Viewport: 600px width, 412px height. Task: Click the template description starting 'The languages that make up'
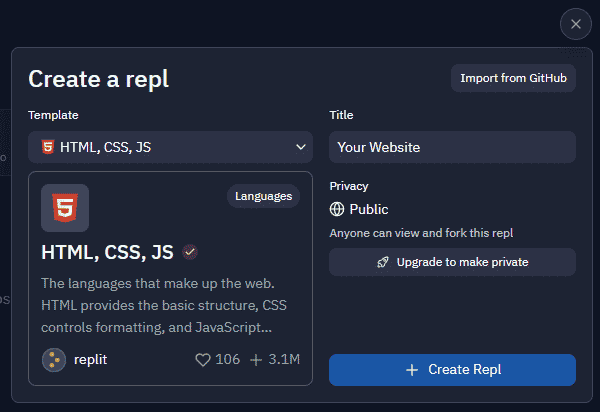(164, 305)
